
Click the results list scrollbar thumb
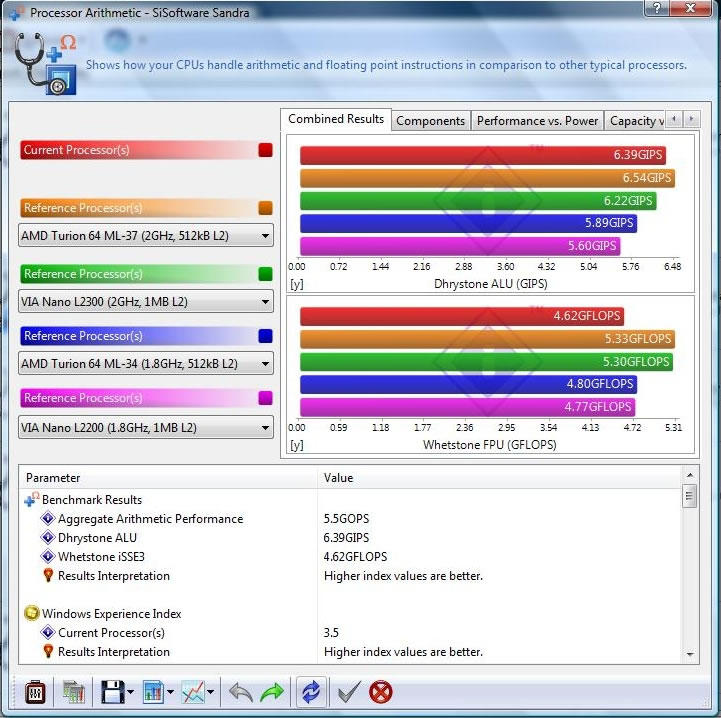(689, 495)
